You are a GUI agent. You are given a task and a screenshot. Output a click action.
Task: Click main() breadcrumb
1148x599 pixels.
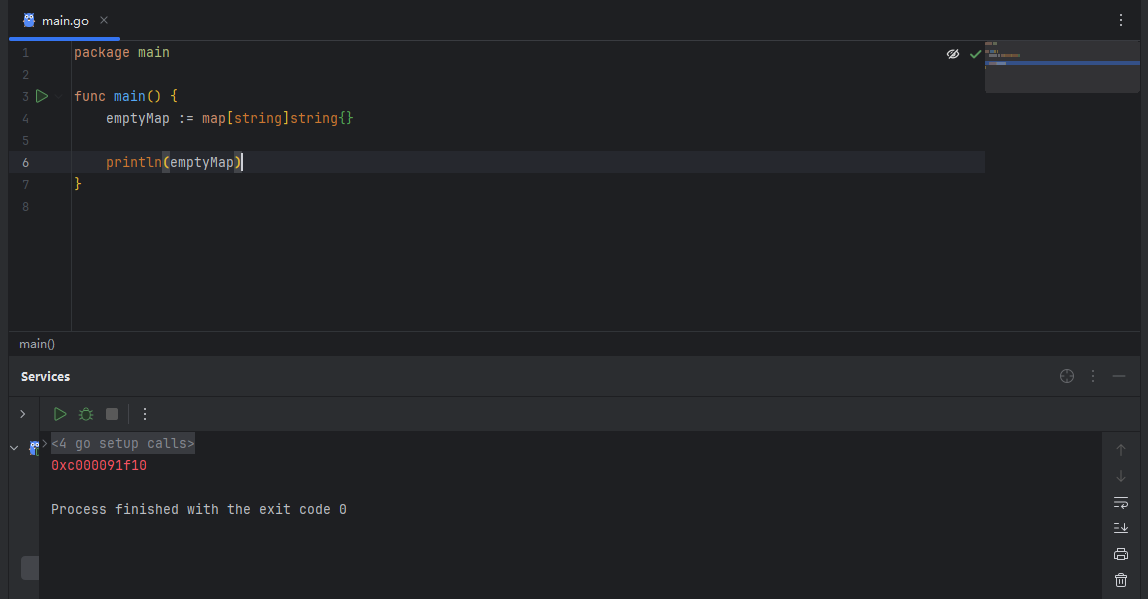click(x=37, y=344)
